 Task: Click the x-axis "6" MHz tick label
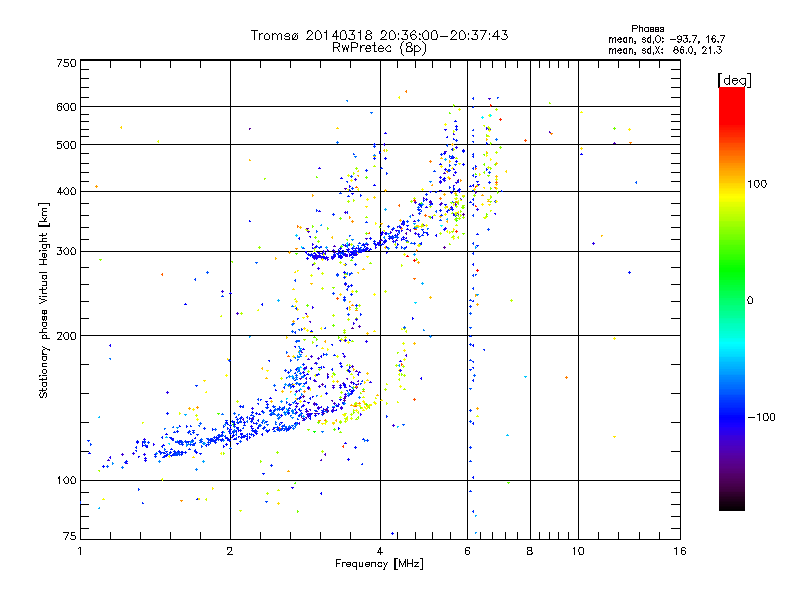tap(467, 551)
